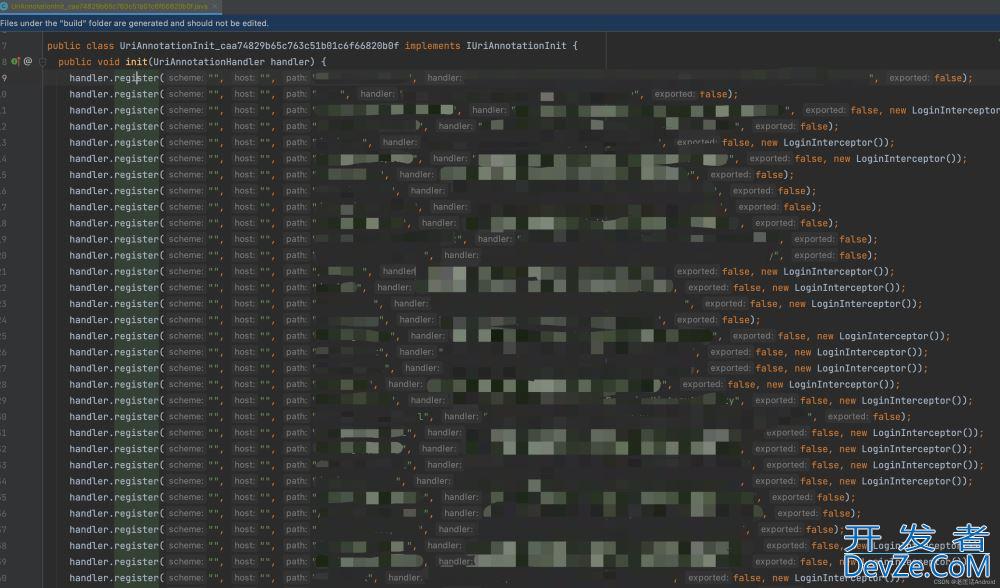The width and height of the screenshot is (1000, 588).
Task: Click the build folder generated files banner
Action: (500, 23)
